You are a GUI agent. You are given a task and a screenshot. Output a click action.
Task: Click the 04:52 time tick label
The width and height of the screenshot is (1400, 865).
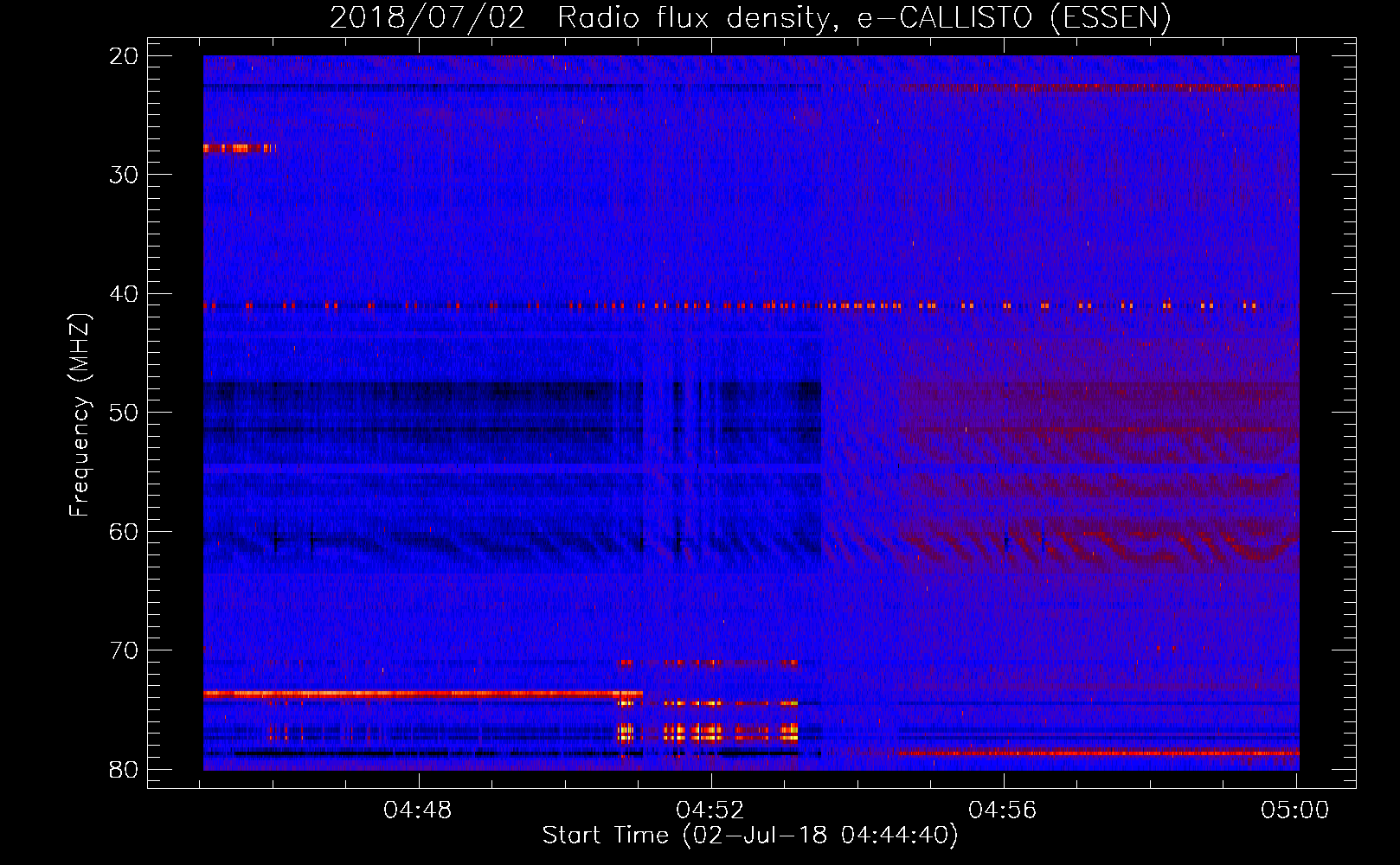pos(710,811)
